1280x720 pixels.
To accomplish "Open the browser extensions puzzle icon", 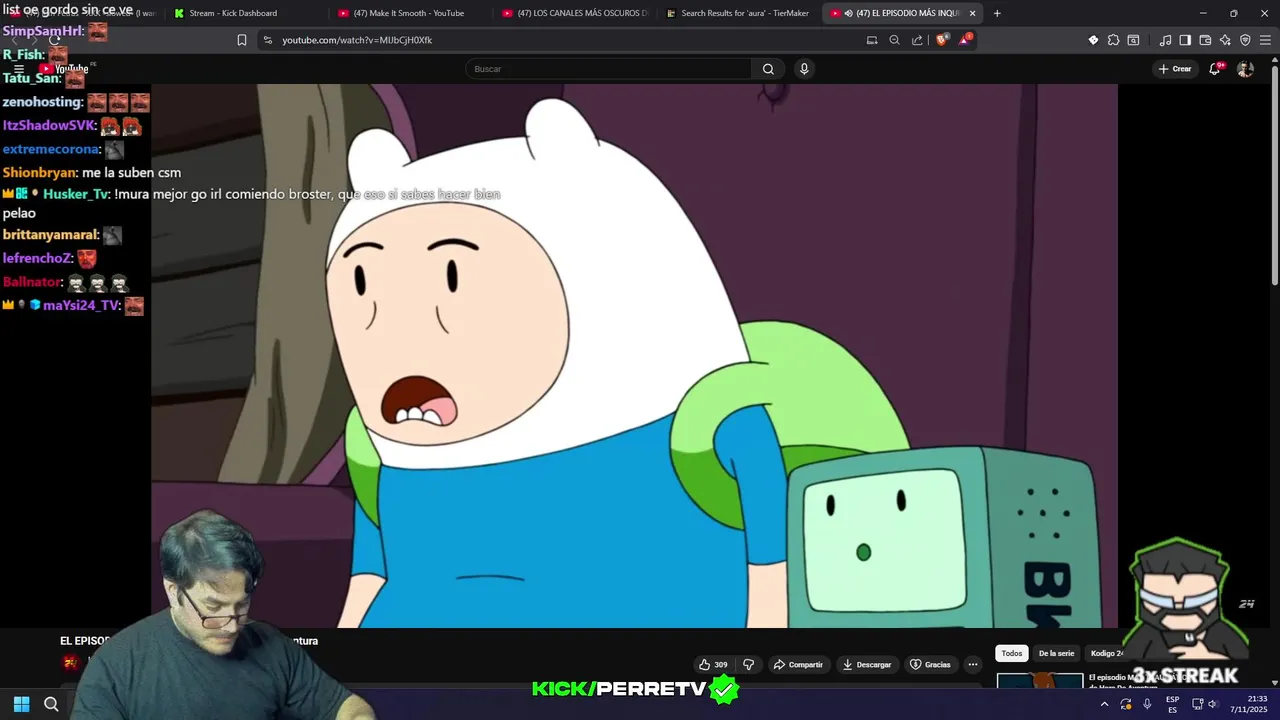I will 1113,40.
